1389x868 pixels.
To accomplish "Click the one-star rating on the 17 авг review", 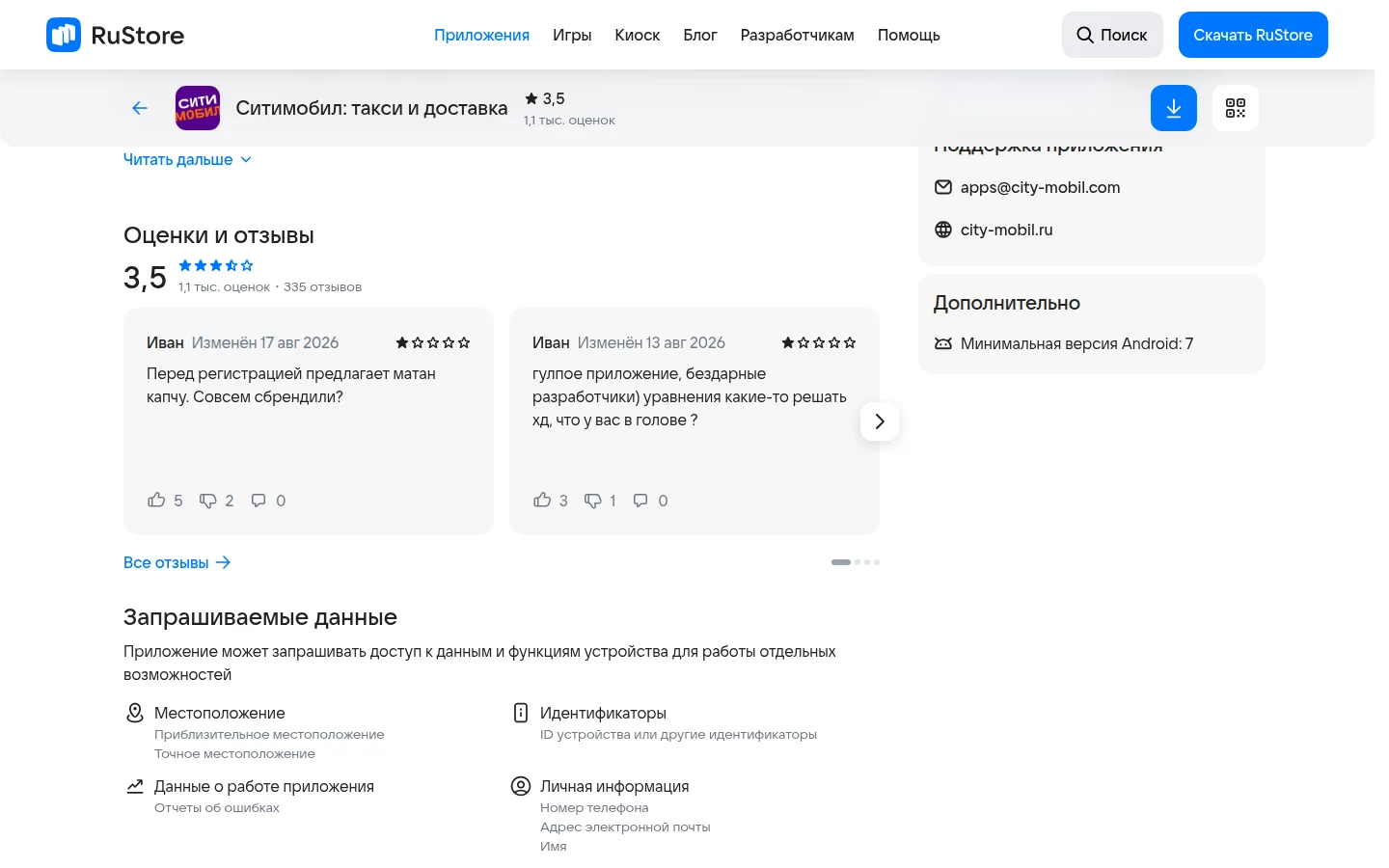I will tap(433, 342).
